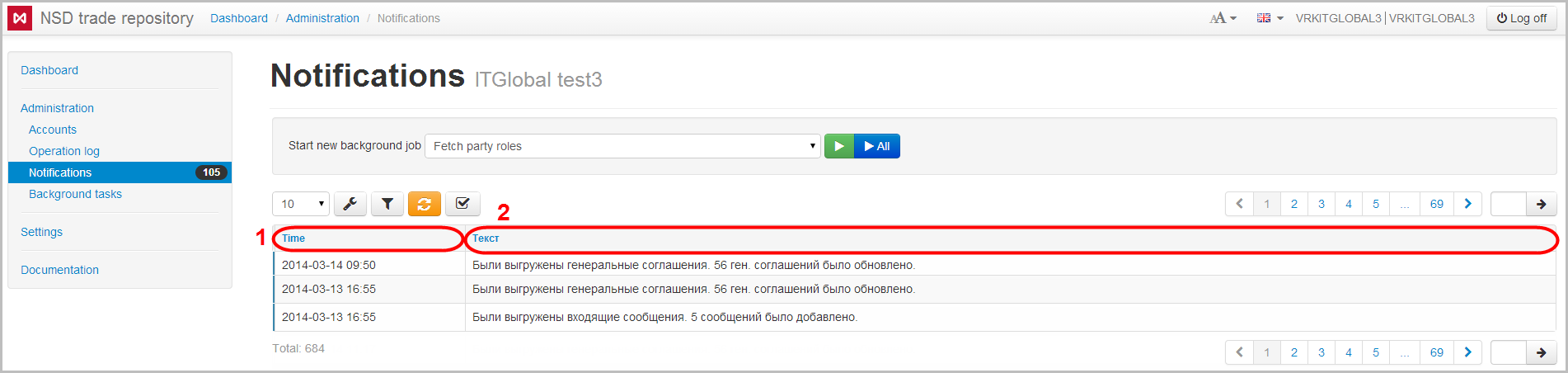Go to next page using top chevron
The image size is (1568, 373).
1467,204
